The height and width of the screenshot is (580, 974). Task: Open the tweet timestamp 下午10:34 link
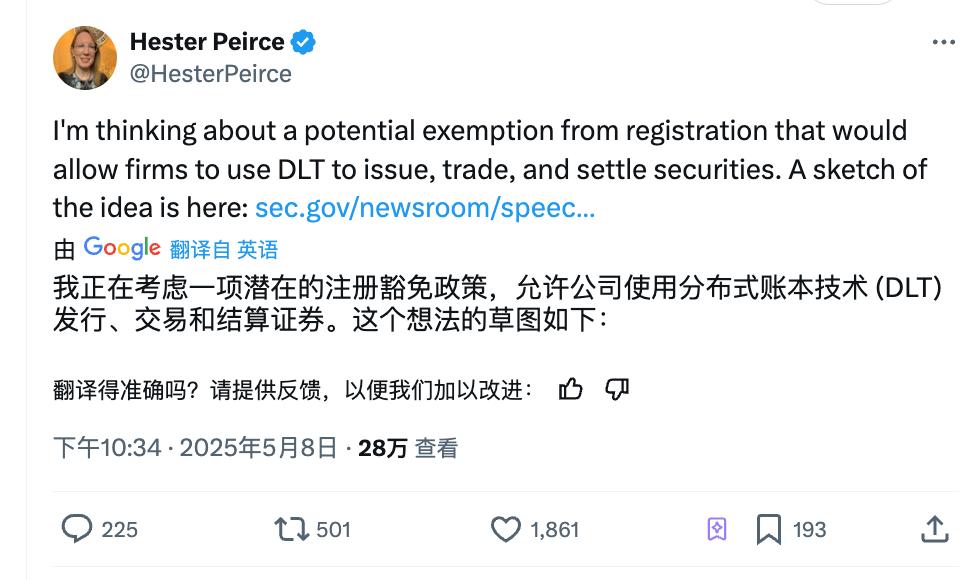[107, 448]
